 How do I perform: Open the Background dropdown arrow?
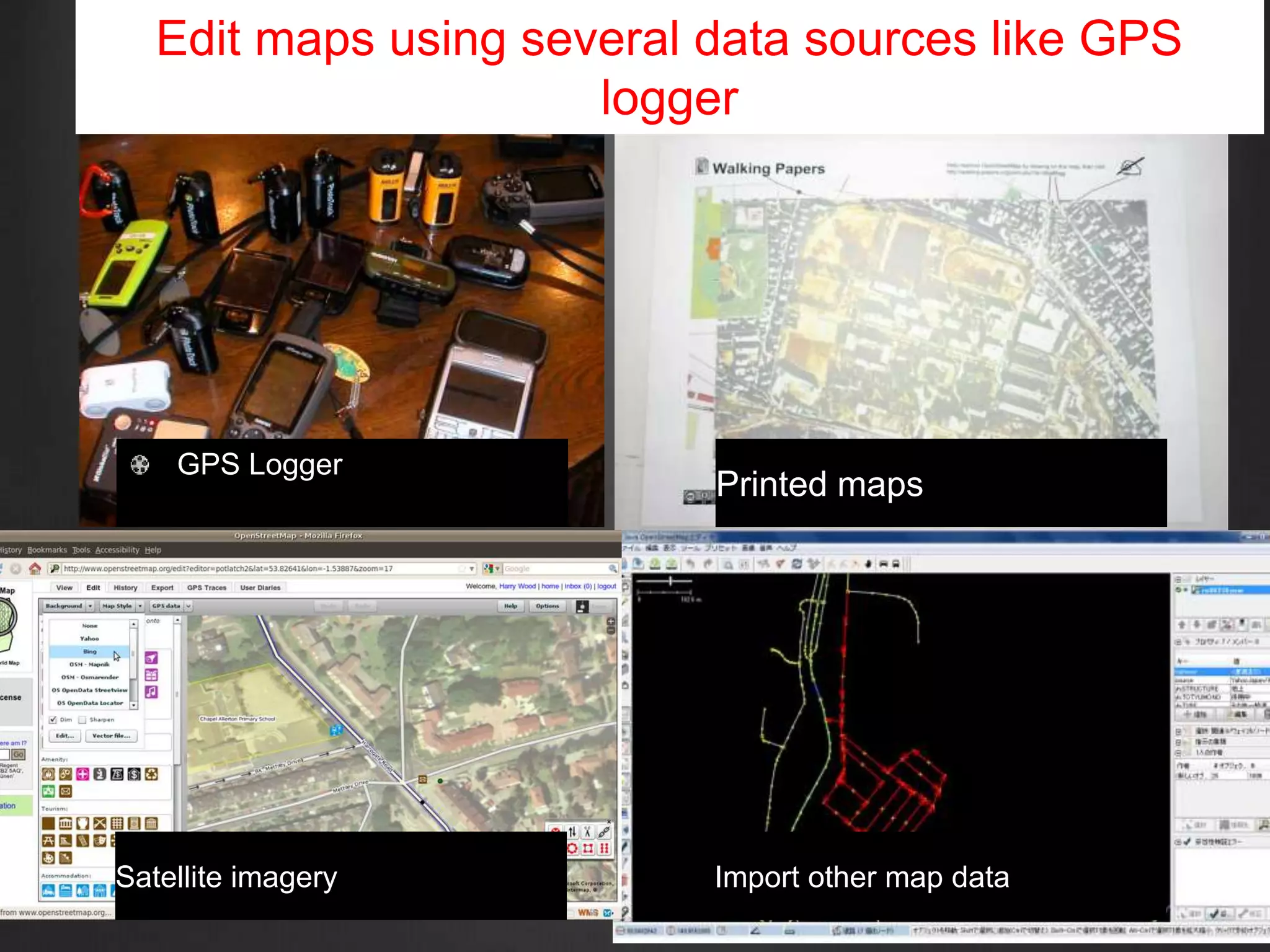90,606
